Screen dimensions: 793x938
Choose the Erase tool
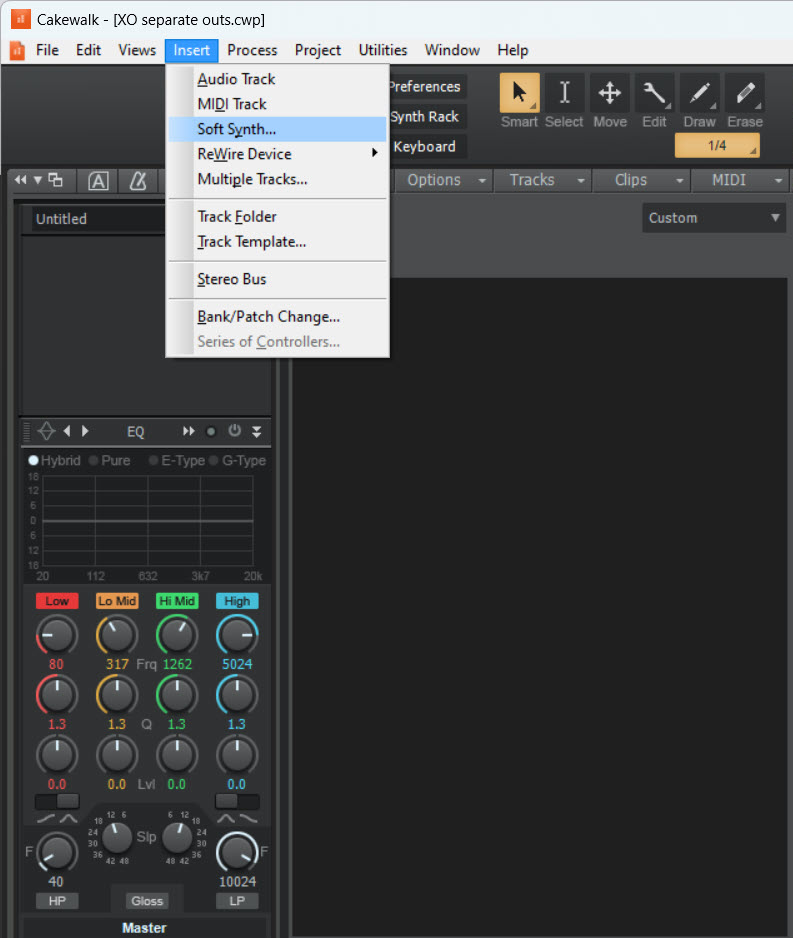coord(745,93)
